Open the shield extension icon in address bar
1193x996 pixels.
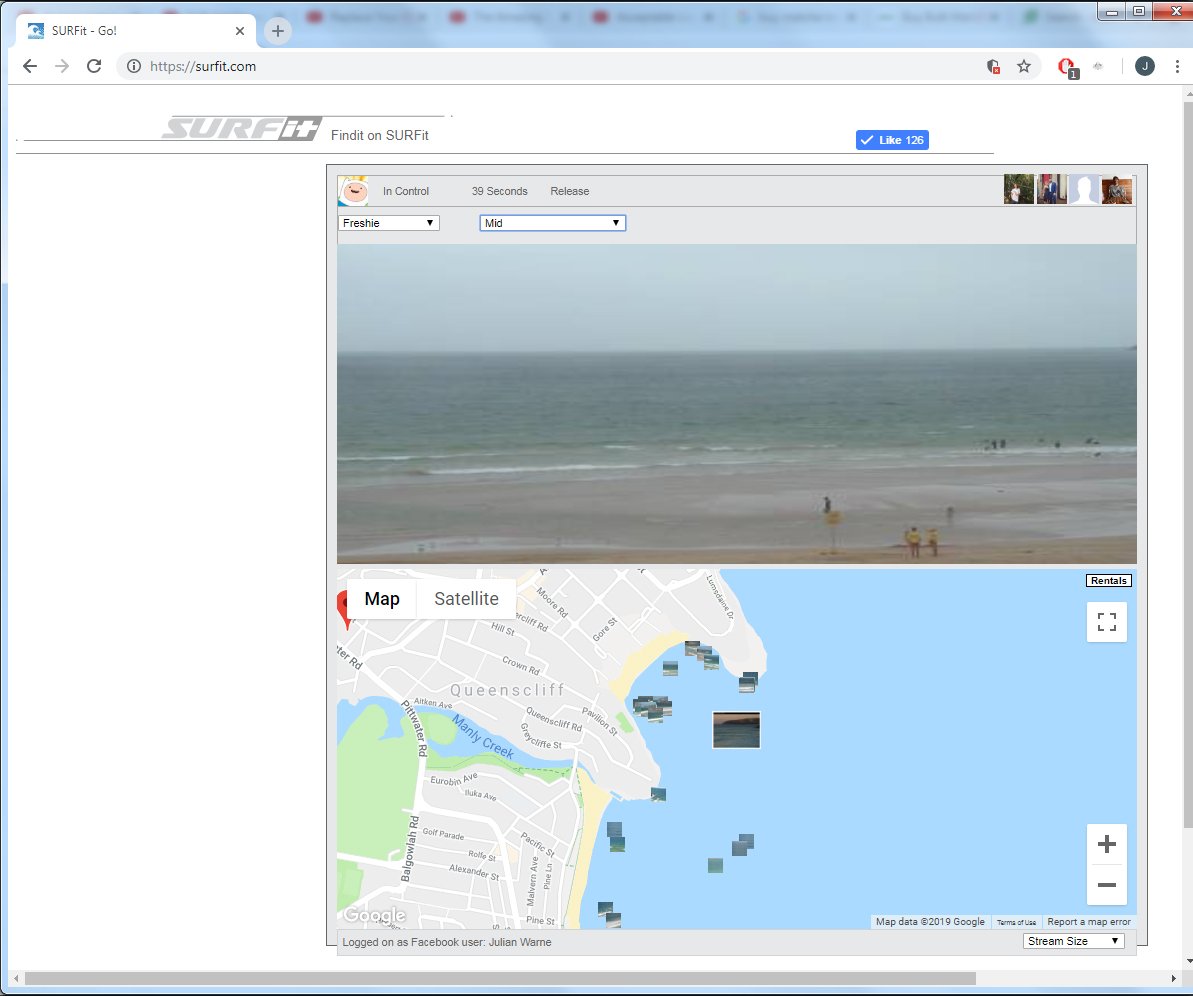tap(993, 67)
